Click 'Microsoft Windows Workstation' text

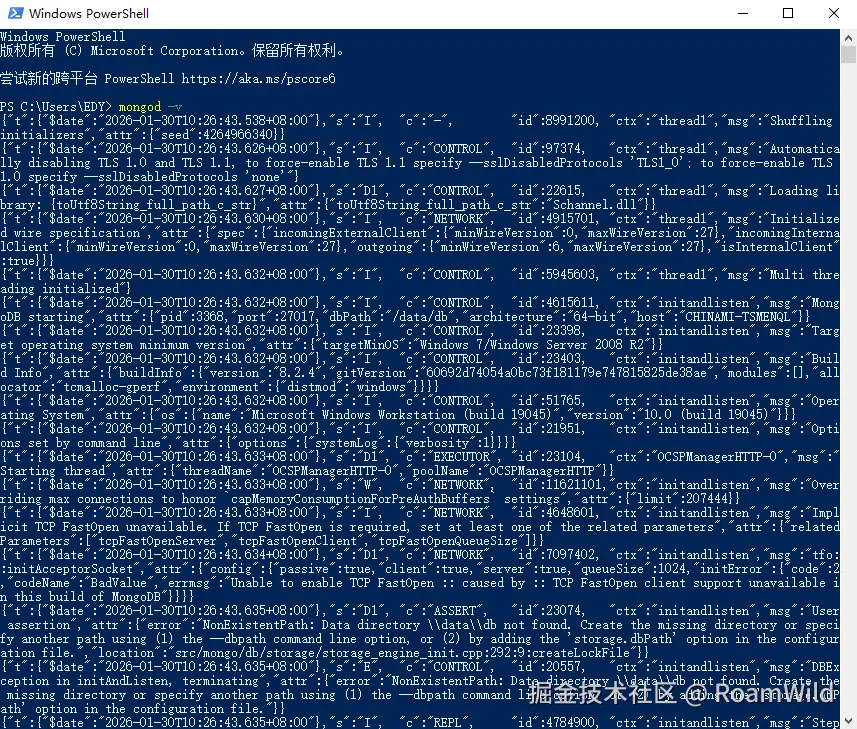pyautogui.click(x=352, y=415)
